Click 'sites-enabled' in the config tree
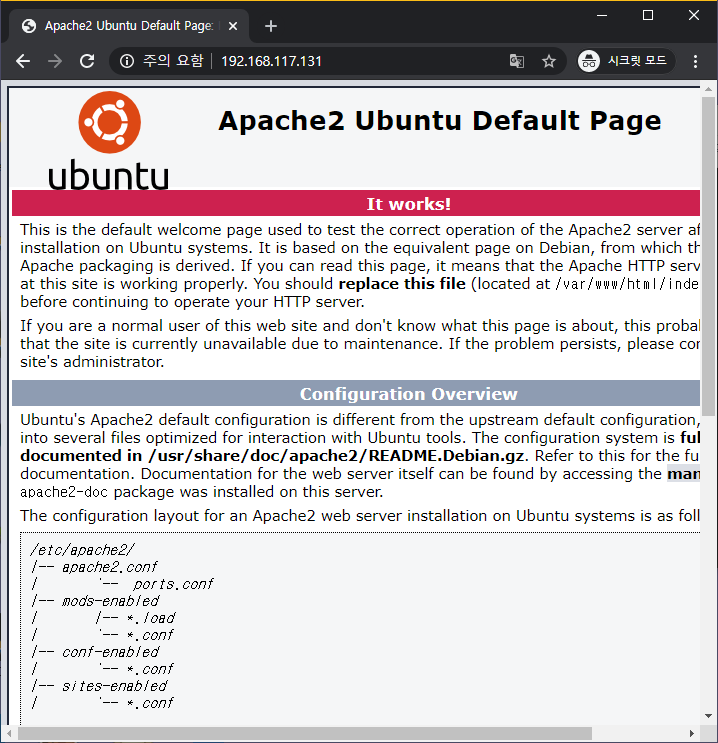This screenshot has width=718, height=743. (x=114, y=686)
